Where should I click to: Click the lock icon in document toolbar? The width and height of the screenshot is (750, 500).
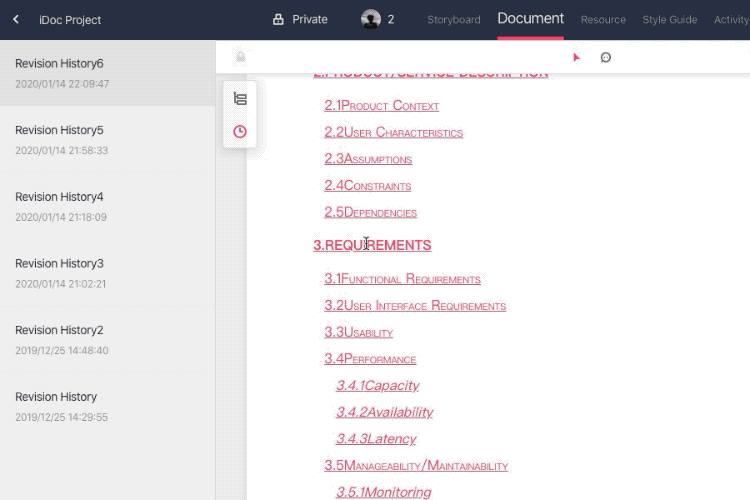pos(241,57)
